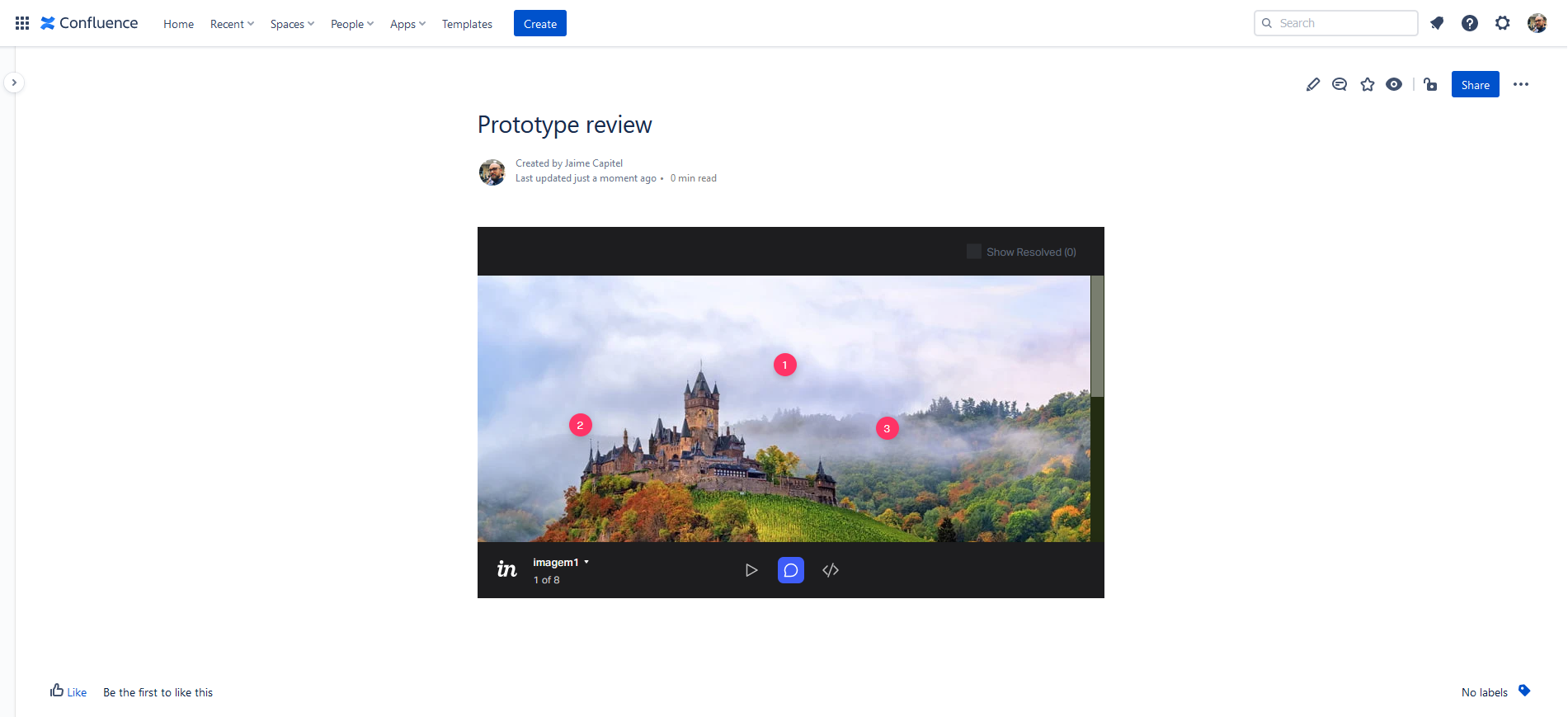Go to Templates in top navigation
The width and height of the screenshot is (1568, 717).
(467, 24)
